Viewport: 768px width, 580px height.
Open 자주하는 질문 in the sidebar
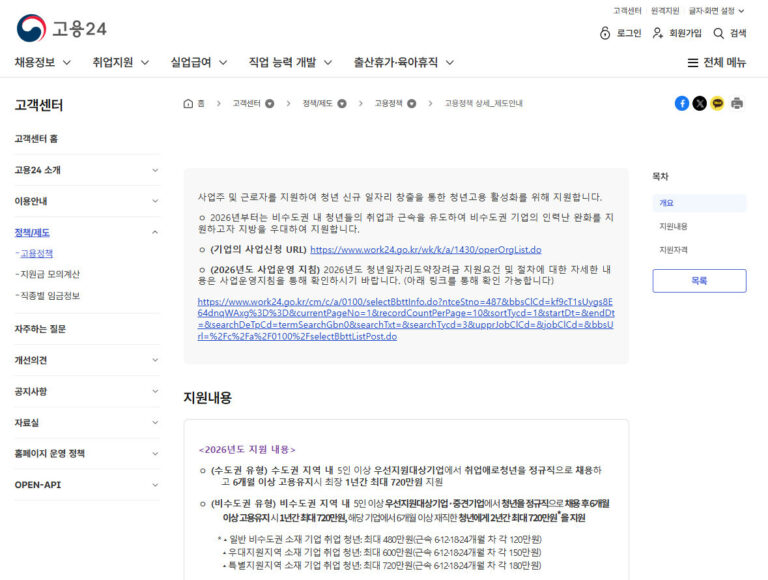pos(40,329)
